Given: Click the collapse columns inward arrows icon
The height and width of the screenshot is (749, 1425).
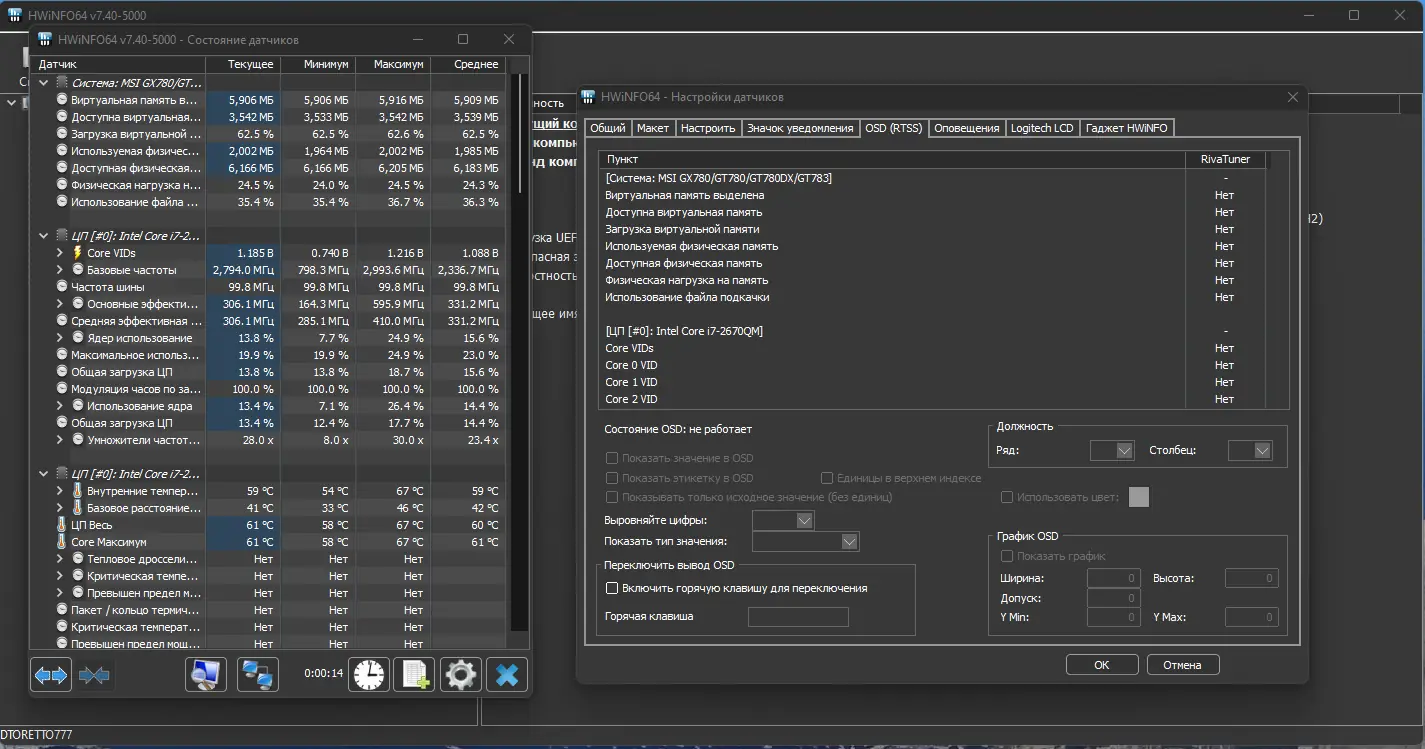Looking at the screenshot, I should click(x=94, y=676).
